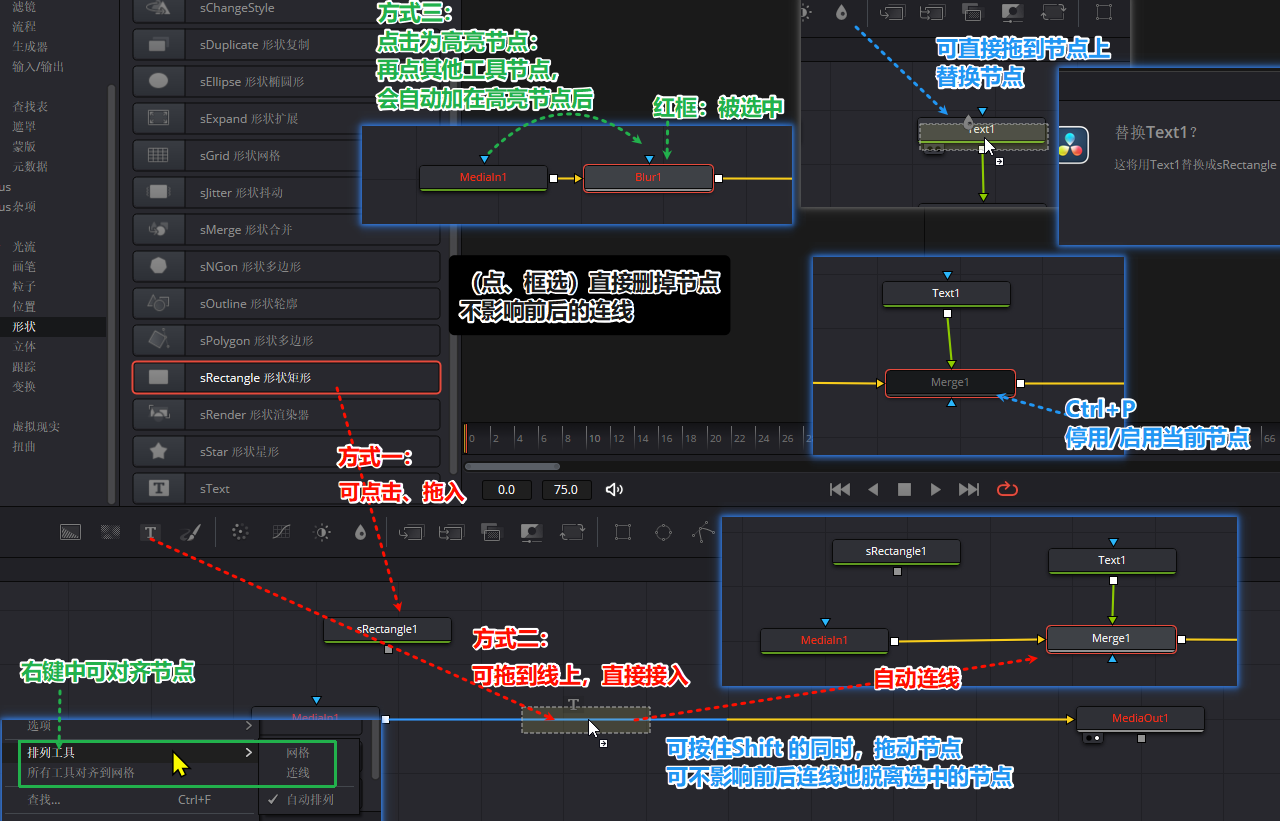Select the sNGon 形状多边形 tool
This screenshot has width=1280, height=821.
tap(286, 267)
